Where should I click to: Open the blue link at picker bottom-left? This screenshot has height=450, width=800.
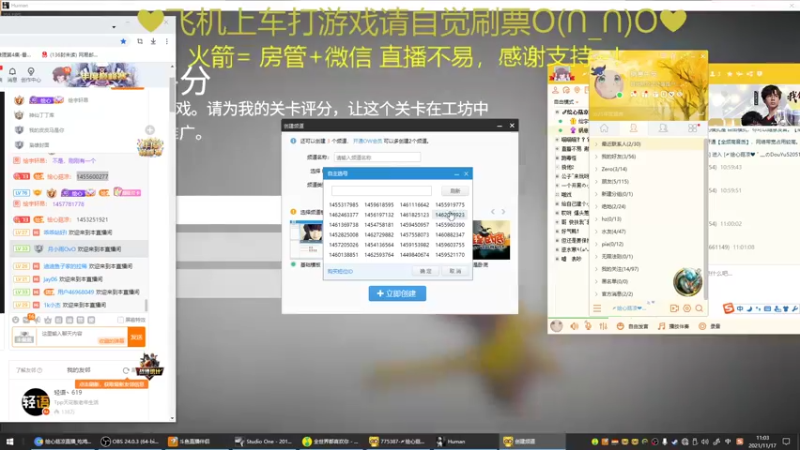click(x=340, y=271)
